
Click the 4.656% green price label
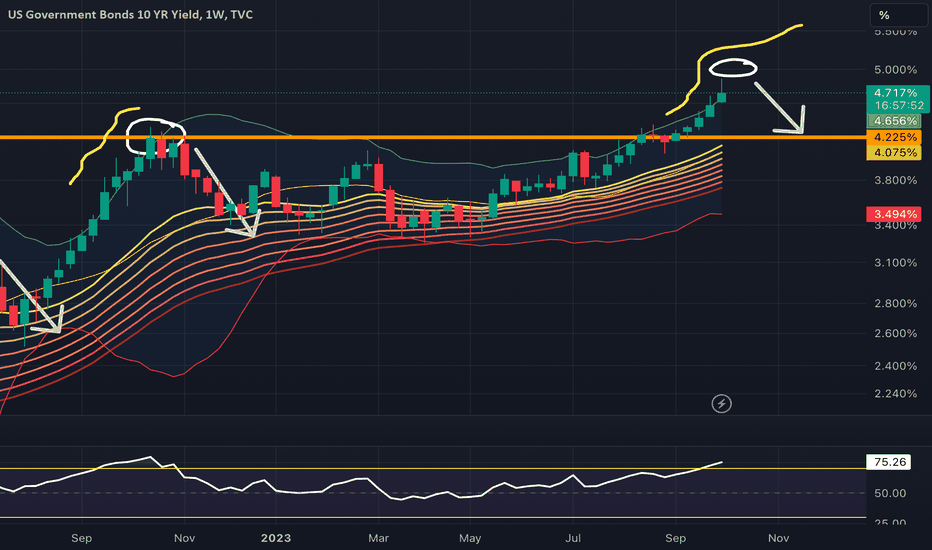(x=895, y=121)
